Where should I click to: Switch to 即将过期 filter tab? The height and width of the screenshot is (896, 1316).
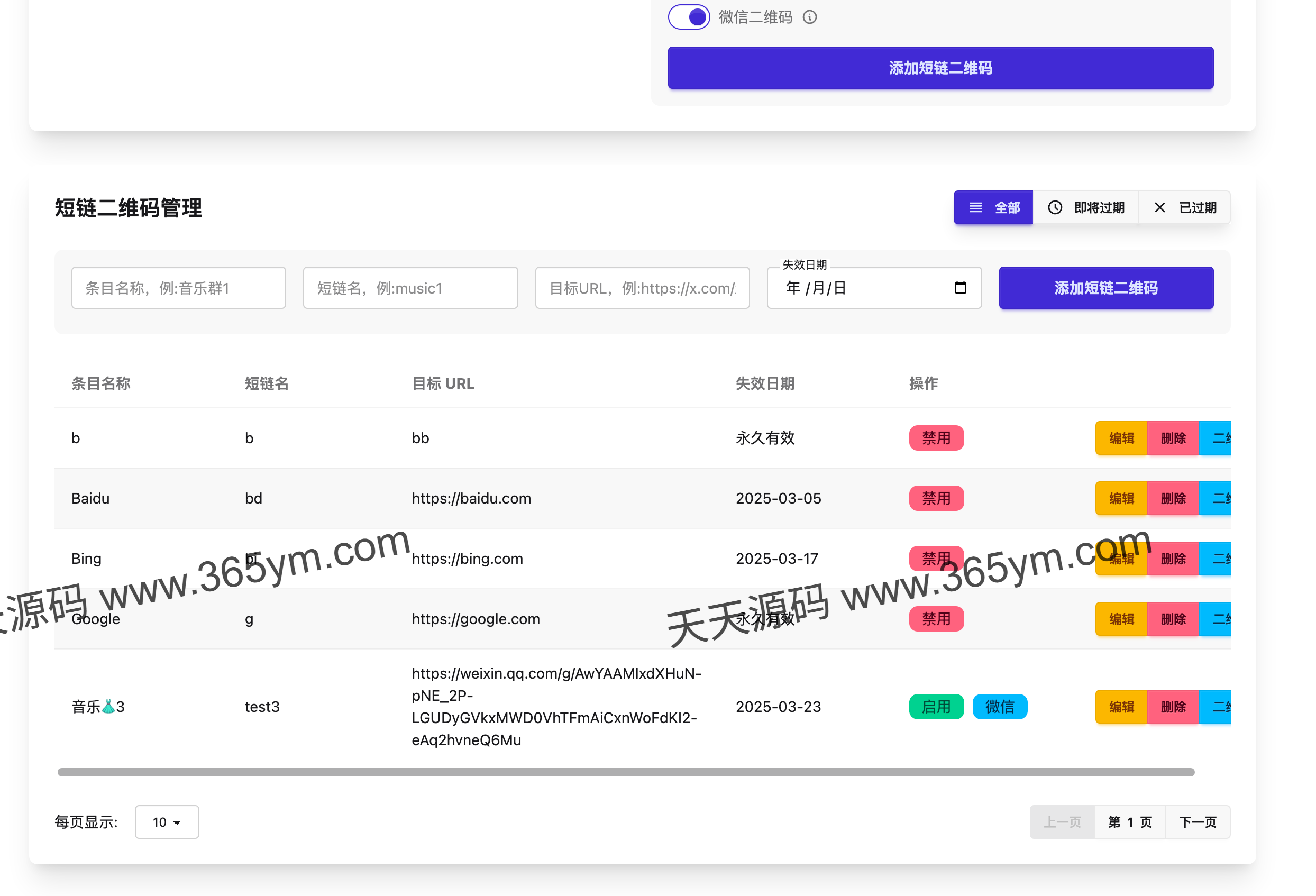click(x=1086, y=207)
